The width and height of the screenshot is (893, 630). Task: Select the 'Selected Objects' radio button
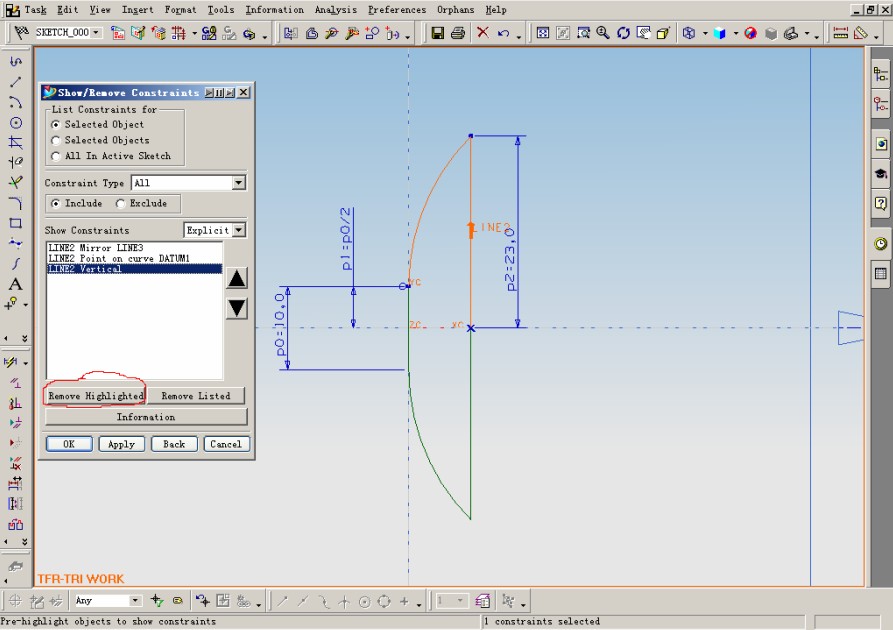(x=56, y=141)
